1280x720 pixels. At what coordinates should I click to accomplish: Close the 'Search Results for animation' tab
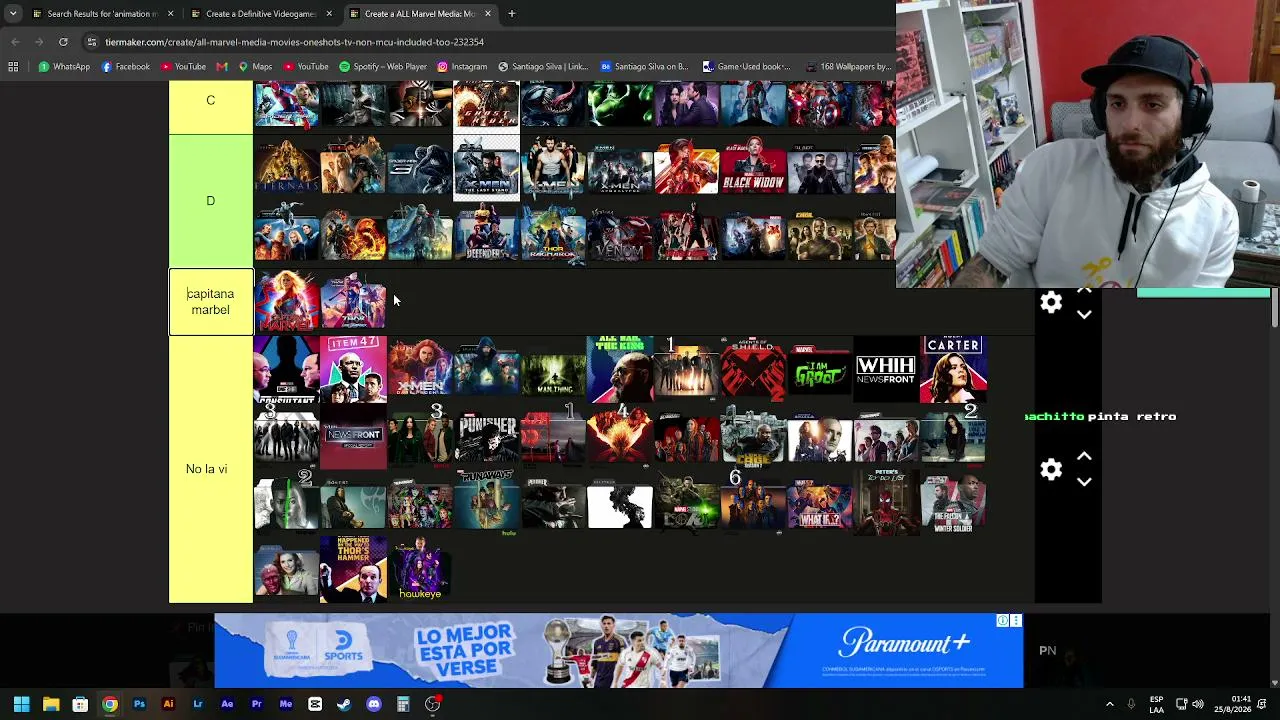tap(171, 14)
